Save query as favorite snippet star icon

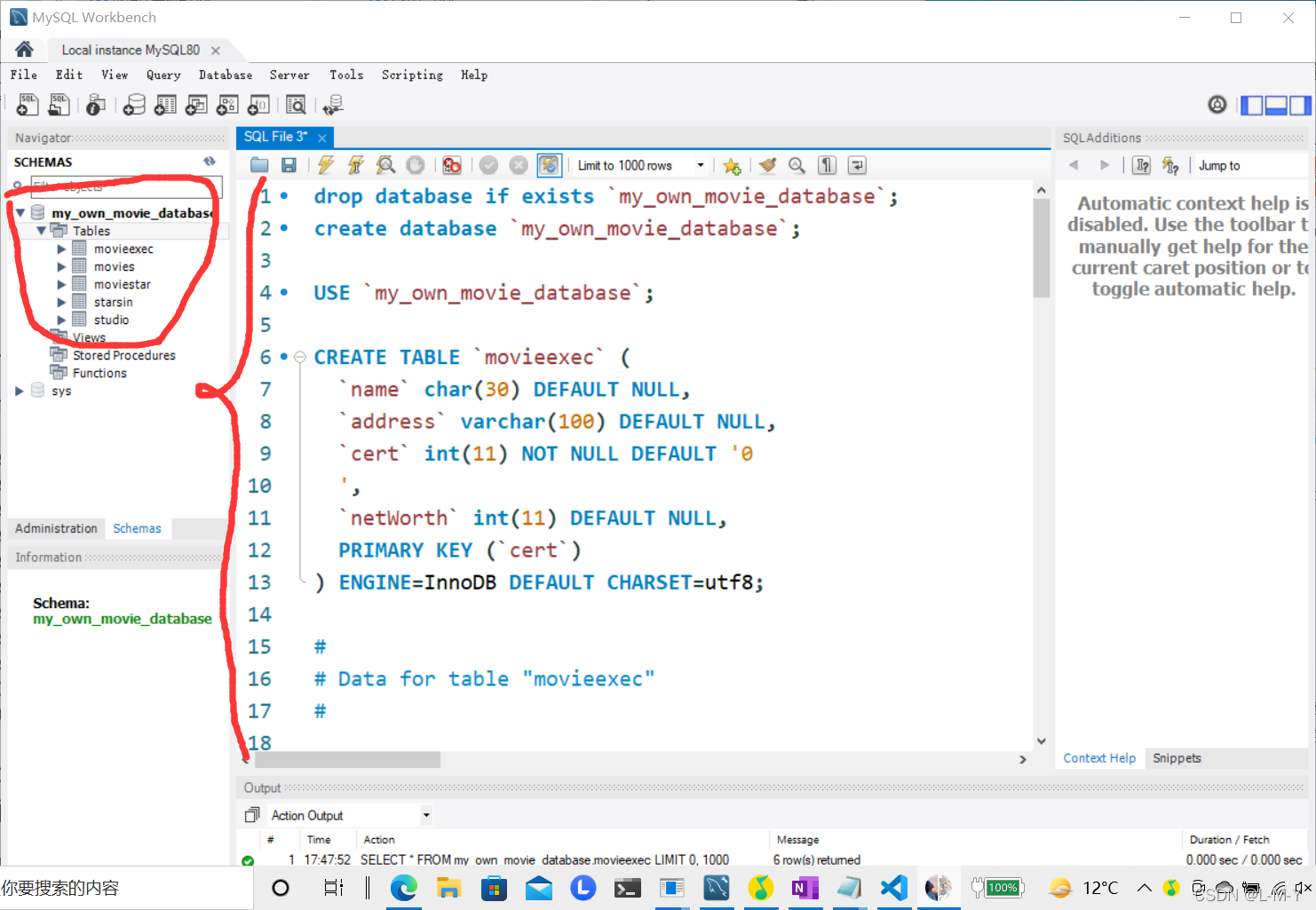tap(732, 165)
